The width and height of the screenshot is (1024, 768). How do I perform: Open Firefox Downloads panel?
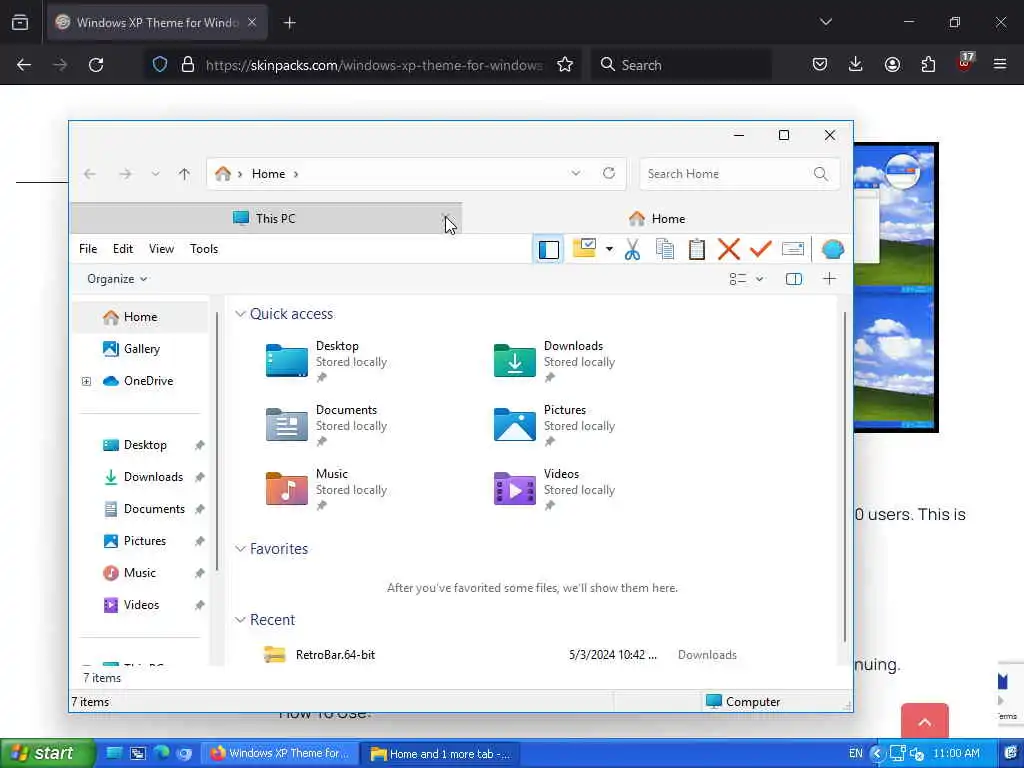856,64
